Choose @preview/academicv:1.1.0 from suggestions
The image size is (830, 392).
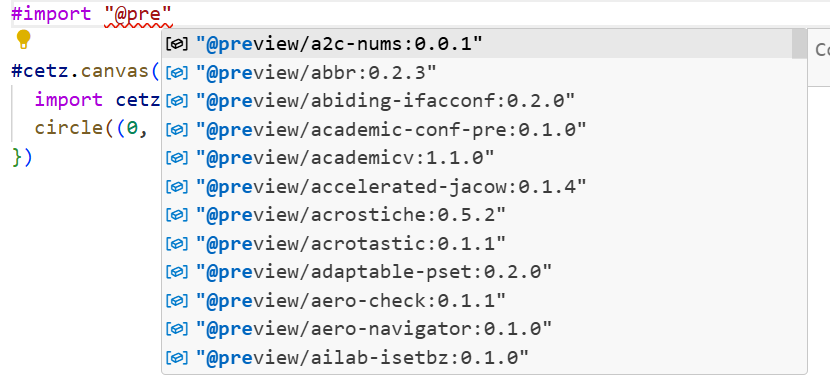click(477, 158)
